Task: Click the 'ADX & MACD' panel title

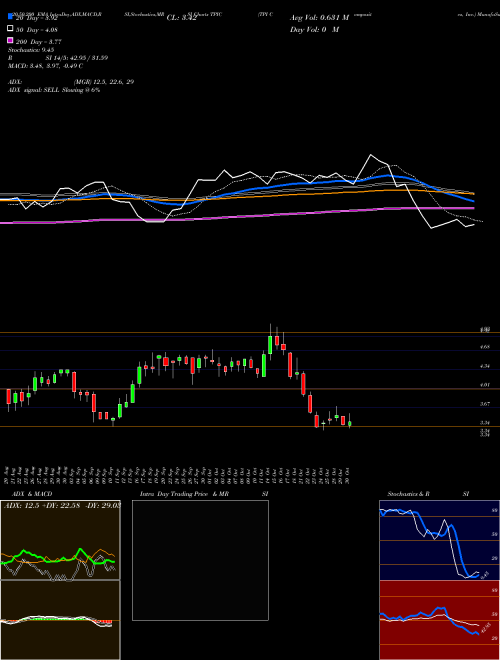Action: coord(32,494)
